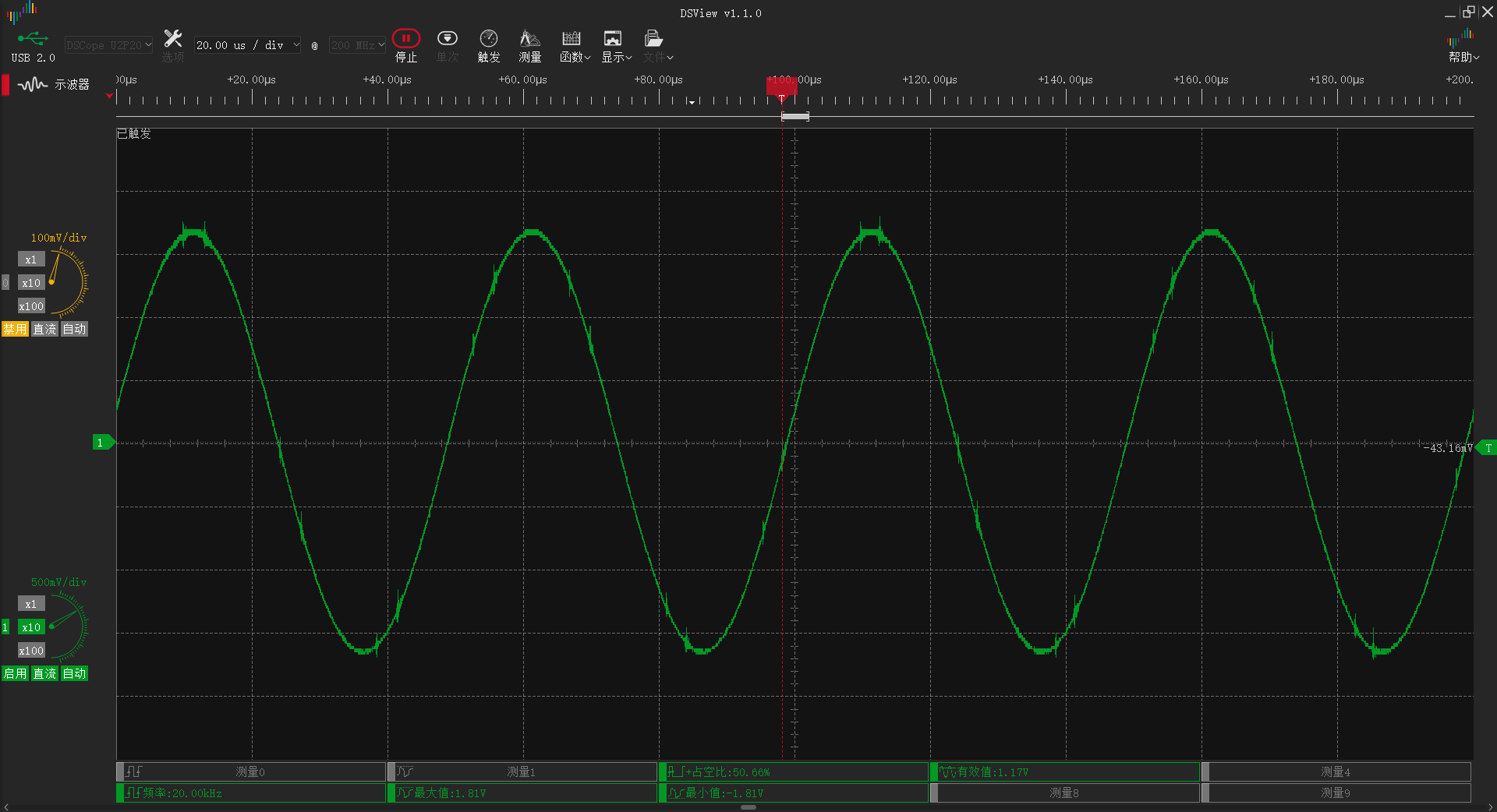The image size is (1497, 812).
Task: Click channel 0 自动 auto button
Action: pyautogui.click(x=74, y=329)
